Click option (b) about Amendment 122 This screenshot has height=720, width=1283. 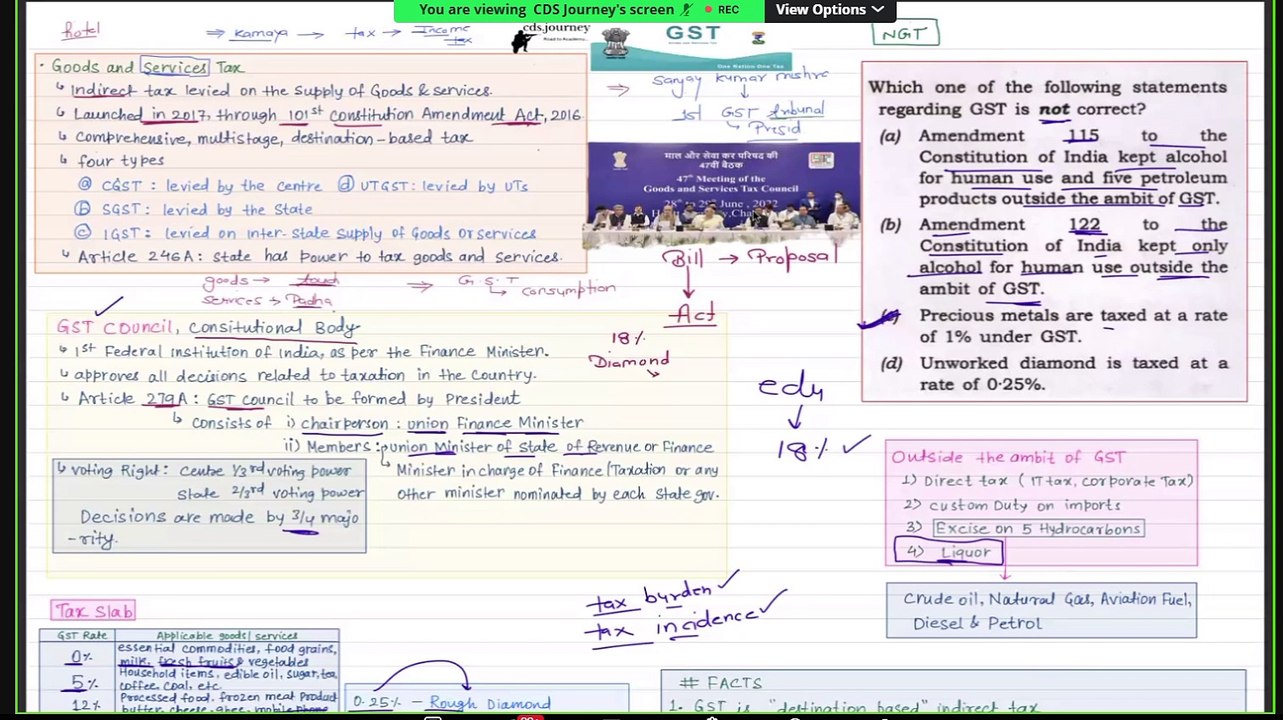point(1054,256)
